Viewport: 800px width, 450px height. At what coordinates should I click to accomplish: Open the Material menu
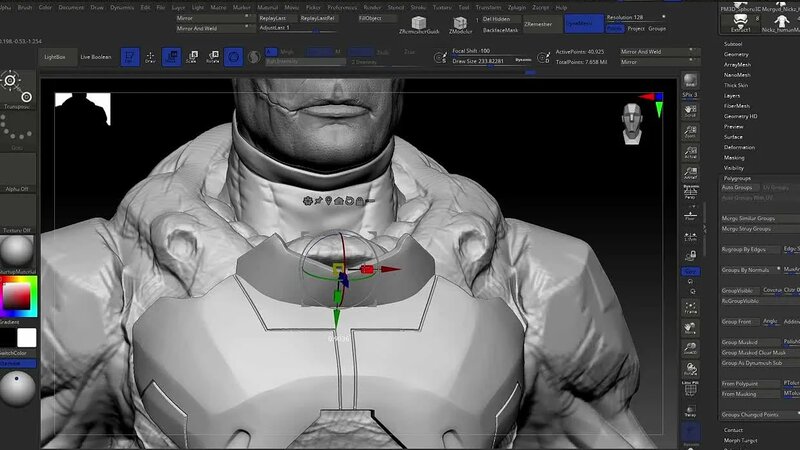(x=267, y=7)
